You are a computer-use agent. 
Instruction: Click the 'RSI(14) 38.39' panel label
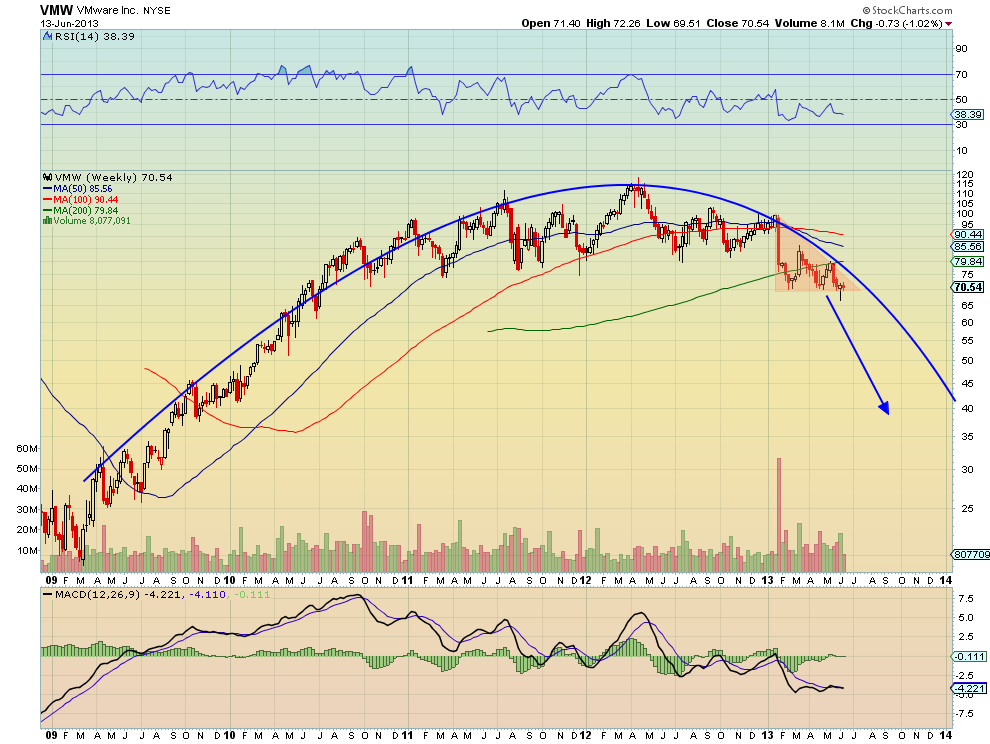coord(95,37)
